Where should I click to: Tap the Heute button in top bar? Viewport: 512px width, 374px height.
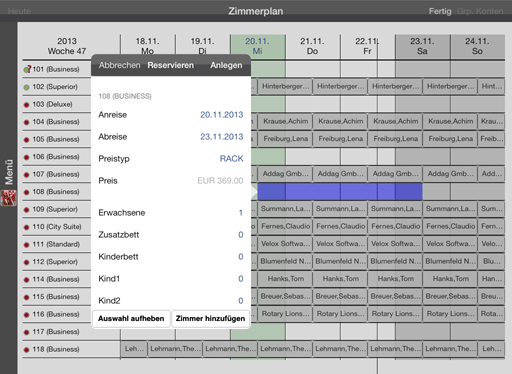pos(19,11)
